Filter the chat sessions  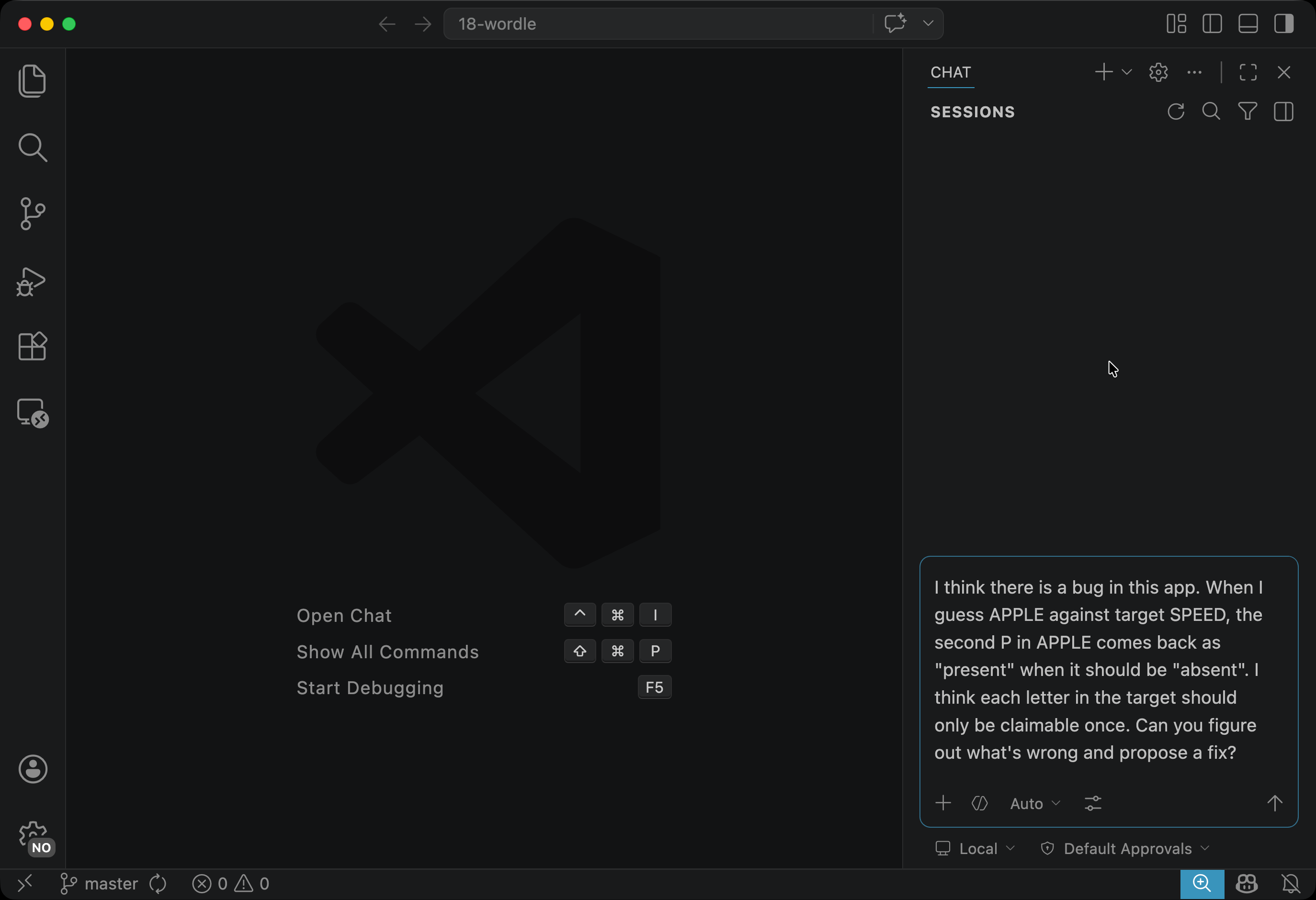(x=1248, y=111)
